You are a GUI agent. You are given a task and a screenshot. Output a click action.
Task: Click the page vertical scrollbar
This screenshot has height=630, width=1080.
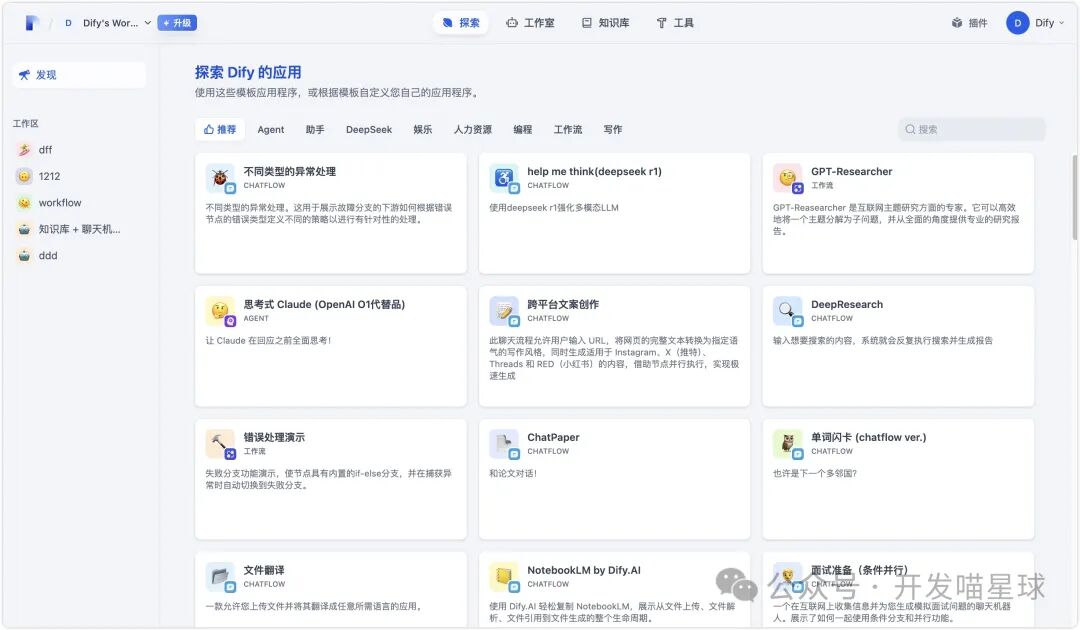1074,198
